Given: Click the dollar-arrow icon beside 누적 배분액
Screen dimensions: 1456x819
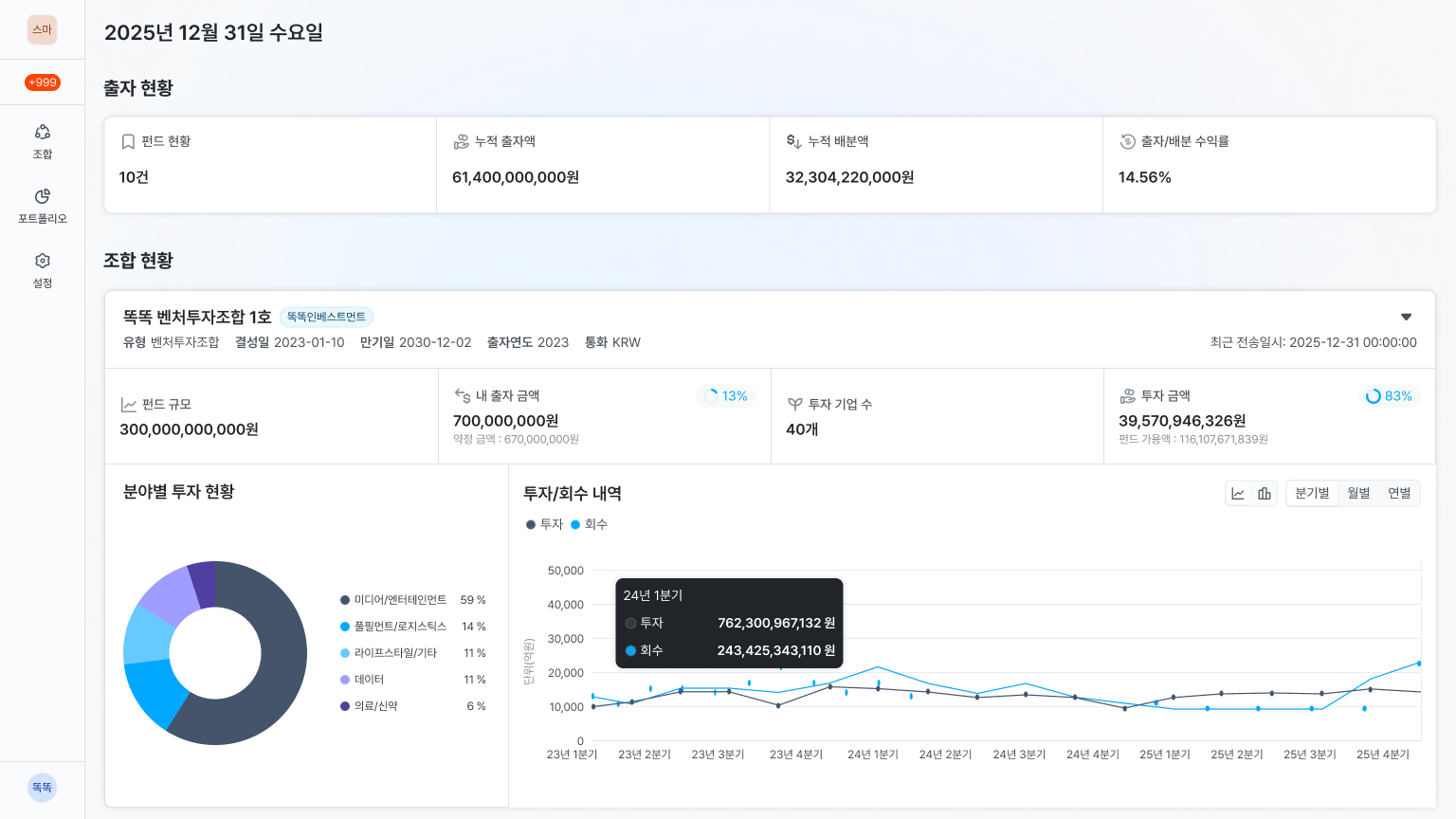Looking at the screenshot, I should pos(794,141).
